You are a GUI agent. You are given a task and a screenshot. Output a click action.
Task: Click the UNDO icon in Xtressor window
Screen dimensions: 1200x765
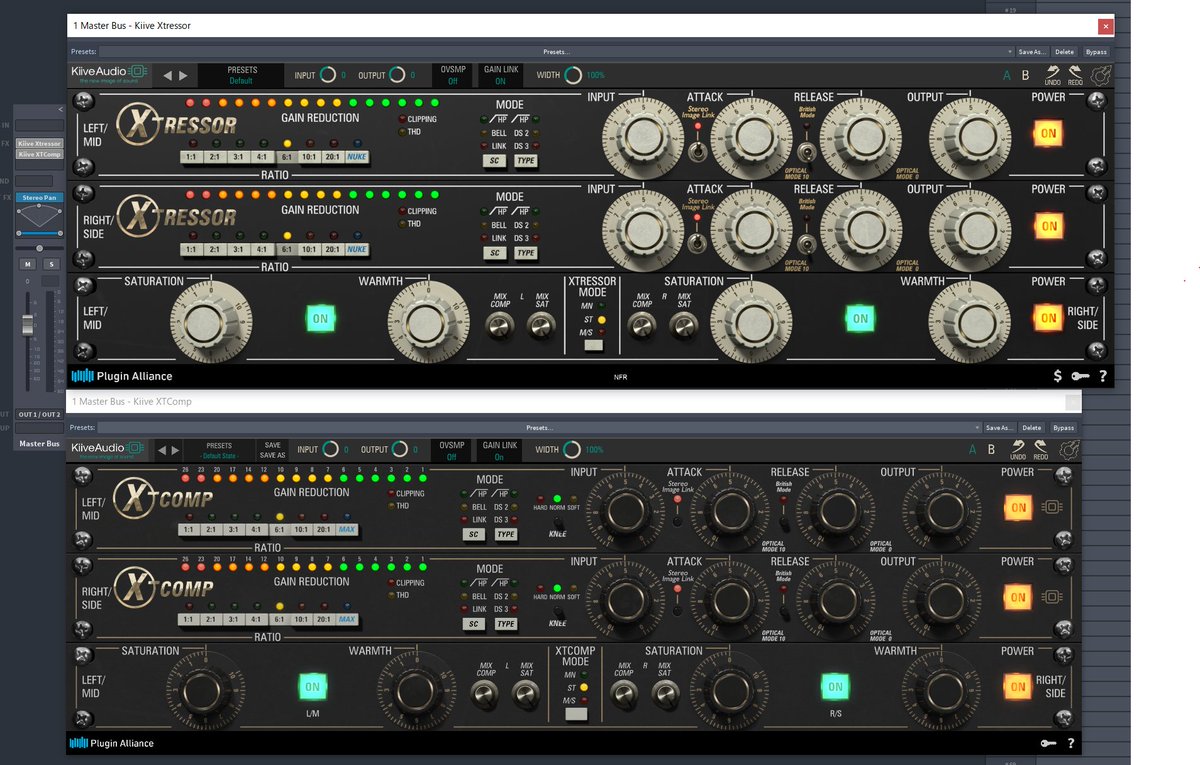(x=1053, y=75)
